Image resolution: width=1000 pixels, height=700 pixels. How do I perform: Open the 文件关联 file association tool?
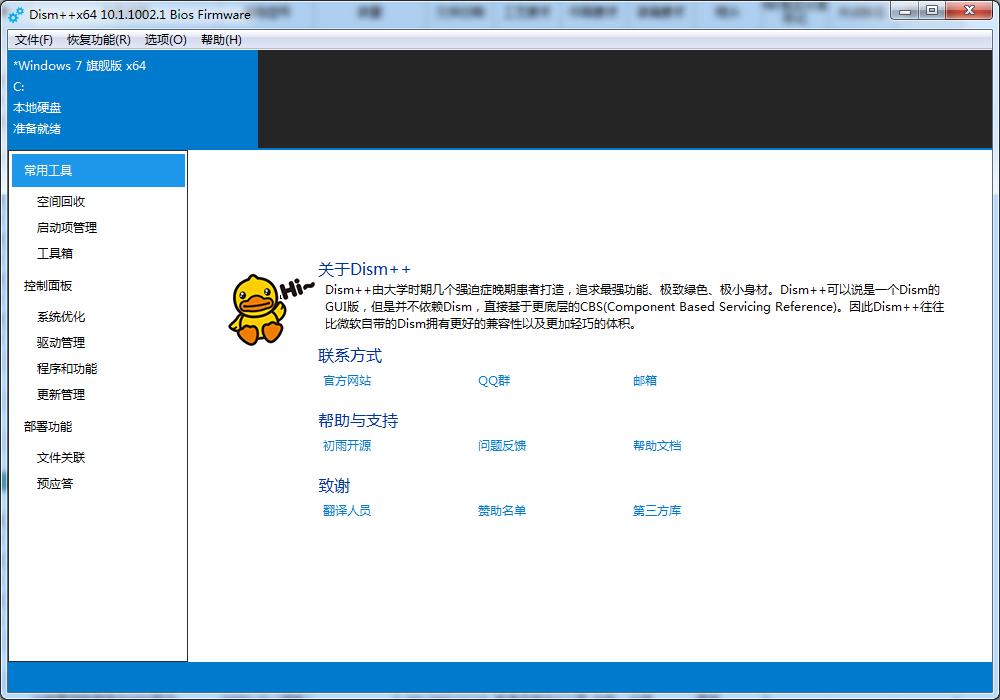click(x=61, y=457)
